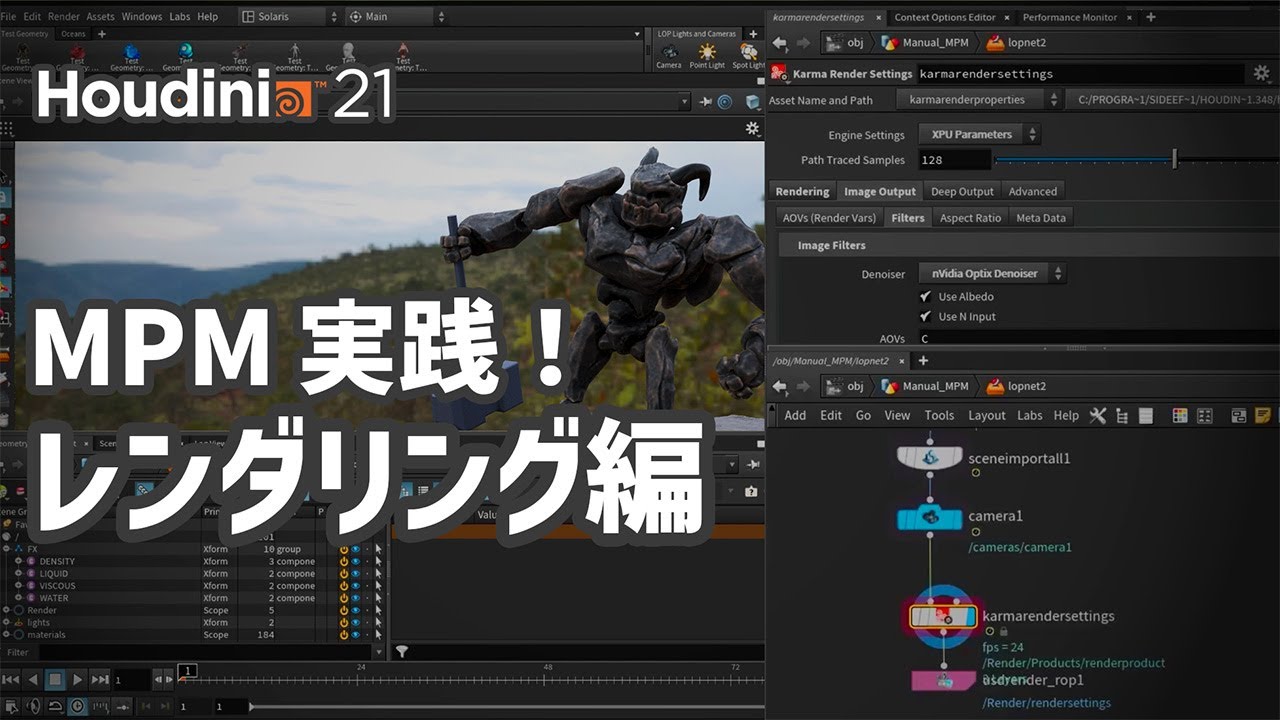Click the Path Traced Samples value field
The height and width of the screenshot is (720, 1280).
click(x=954, y=160)
